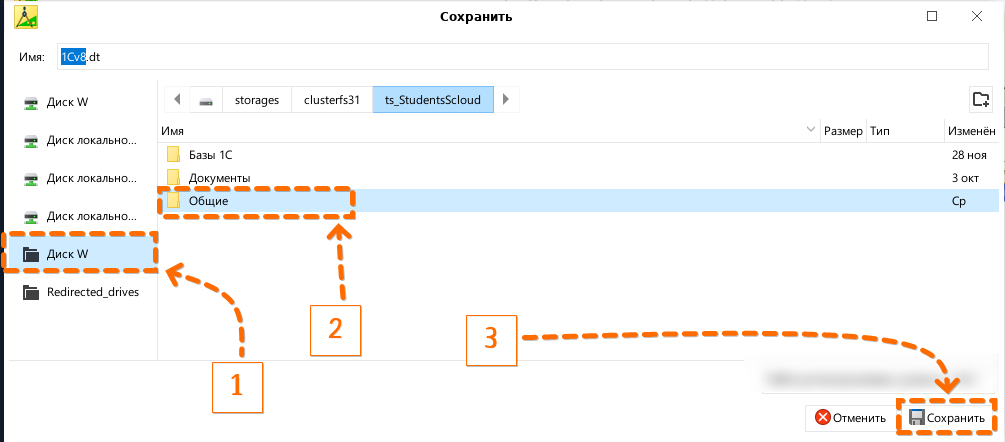The width and height of the screenshot is (1005, 442).
Task: Select first Диск W drive in sidebar
Action: coord(67,102)
